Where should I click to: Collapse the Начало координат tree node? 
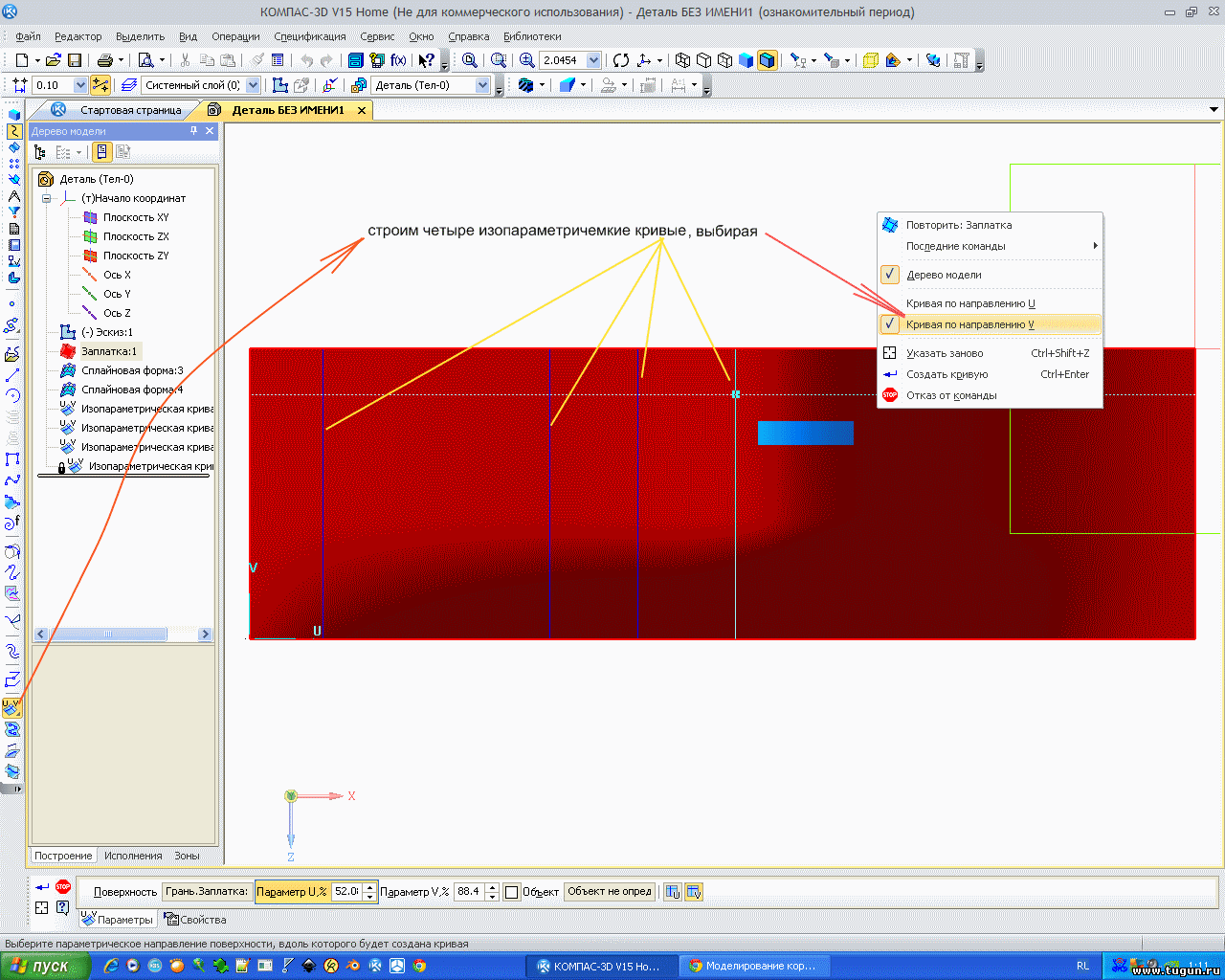(x=46, y=198)
